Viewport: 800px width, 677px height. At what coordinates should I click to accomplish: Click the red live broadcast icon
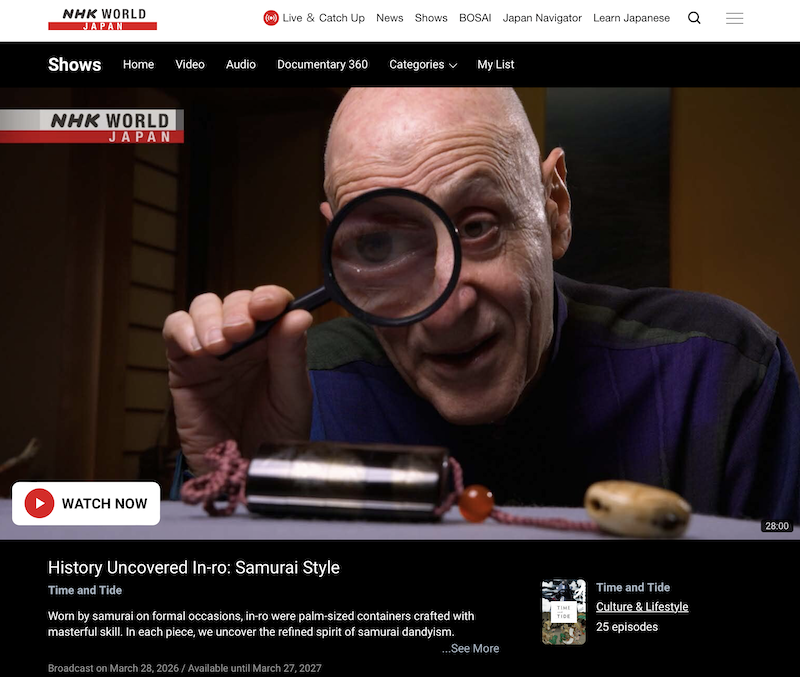[271, 18]
